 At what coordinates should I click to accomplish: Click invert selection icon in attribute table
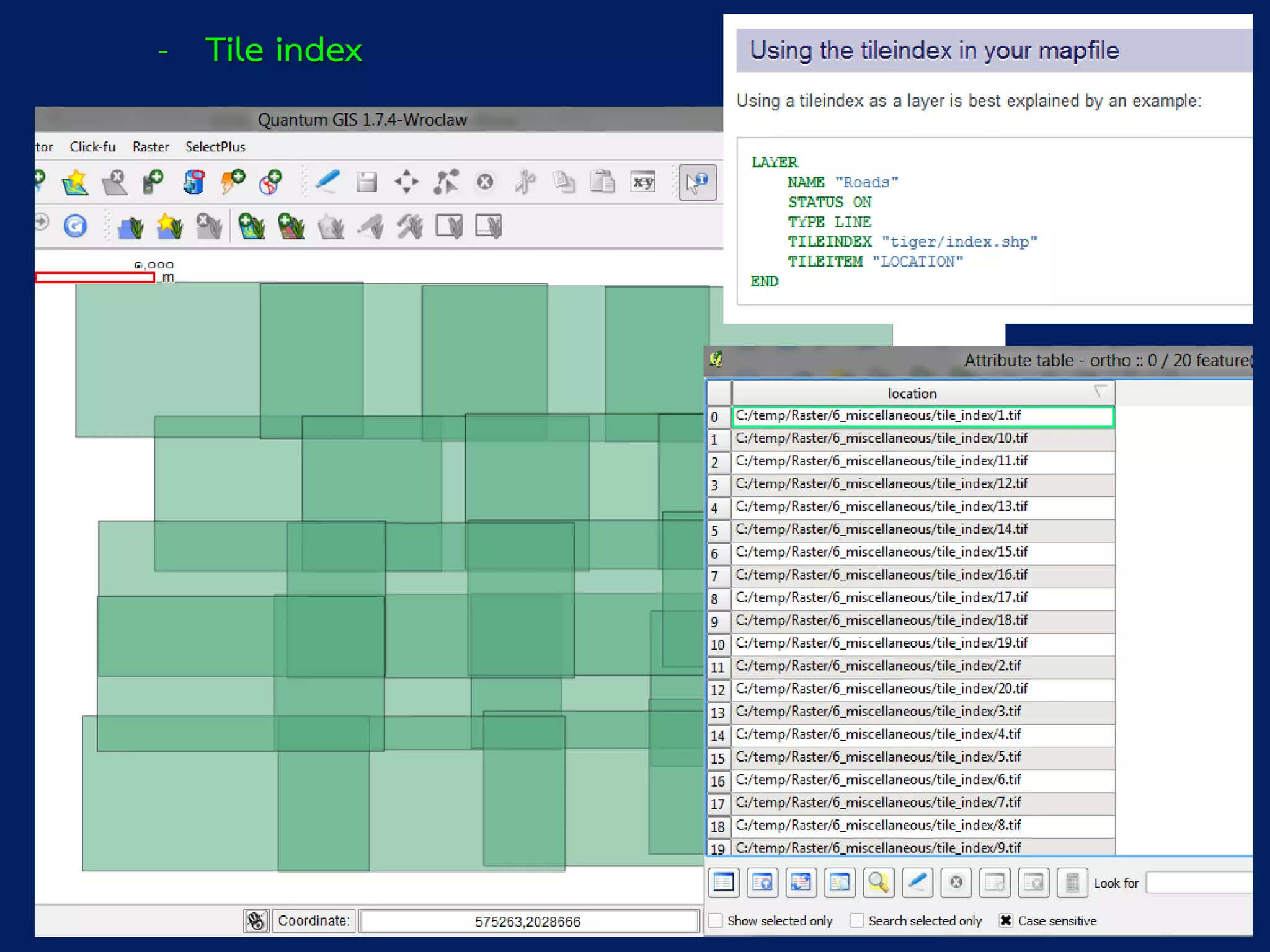[801, 883]
